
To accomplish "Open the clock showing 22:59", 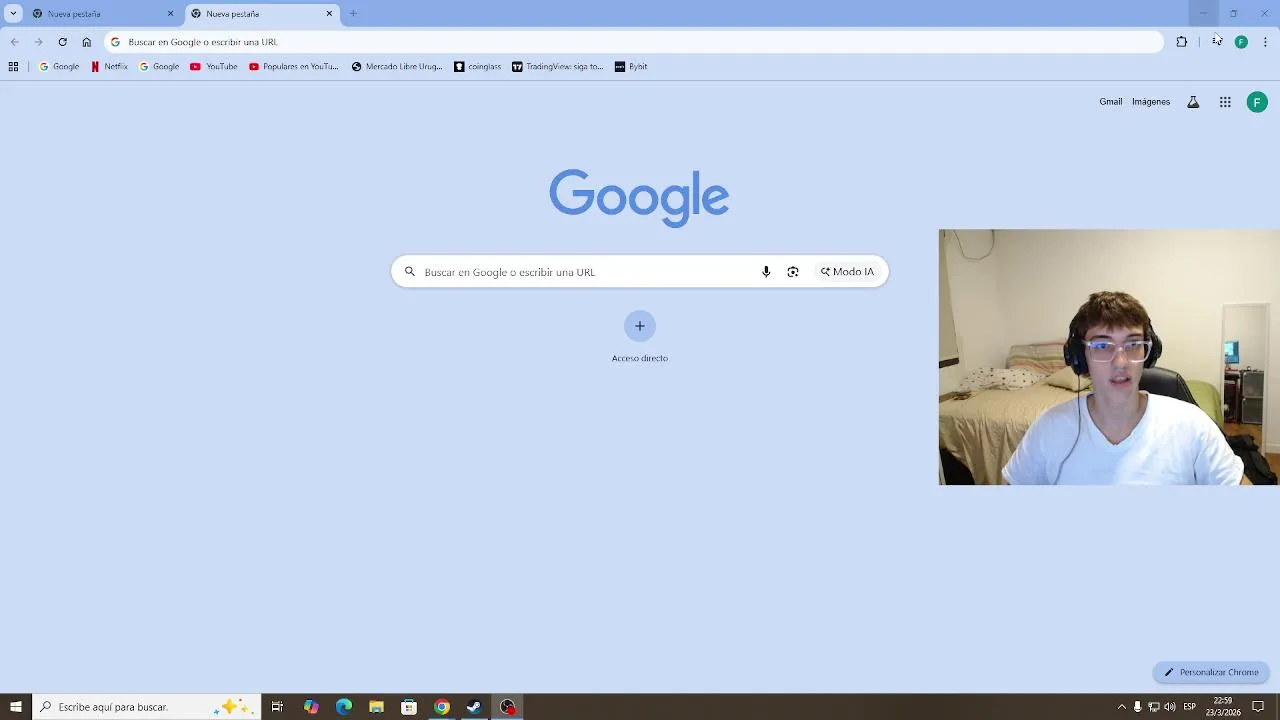I will pyautogui.click(x=1223, y=707).
